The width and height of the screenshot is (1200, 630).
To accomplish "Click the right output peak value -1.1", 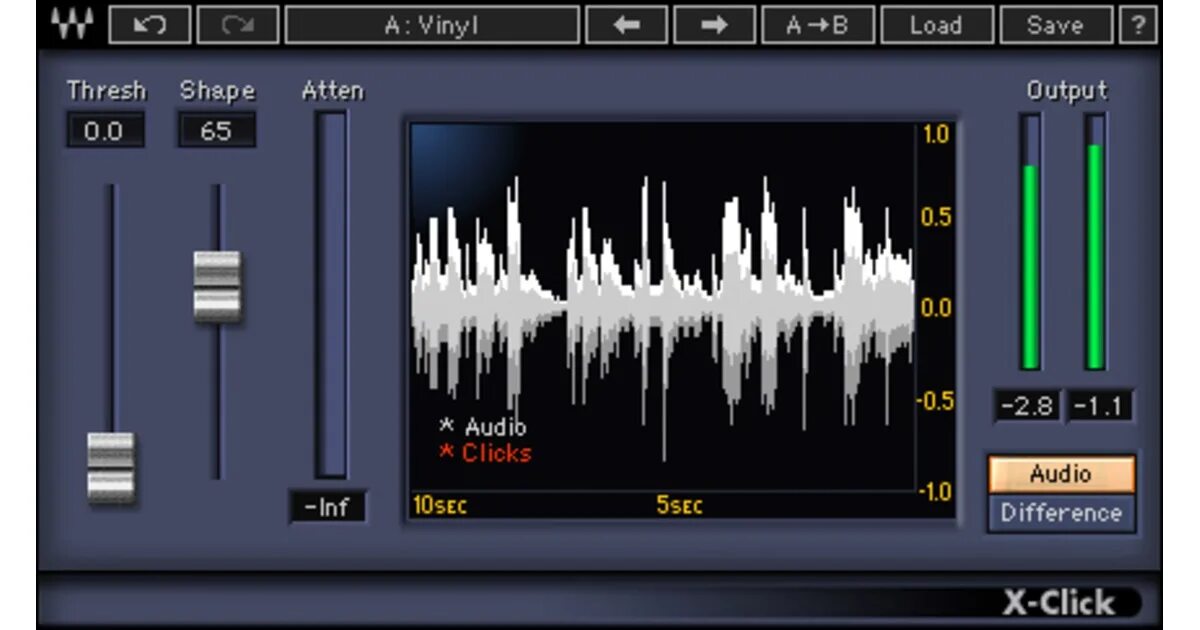I will pos(1099,406).
